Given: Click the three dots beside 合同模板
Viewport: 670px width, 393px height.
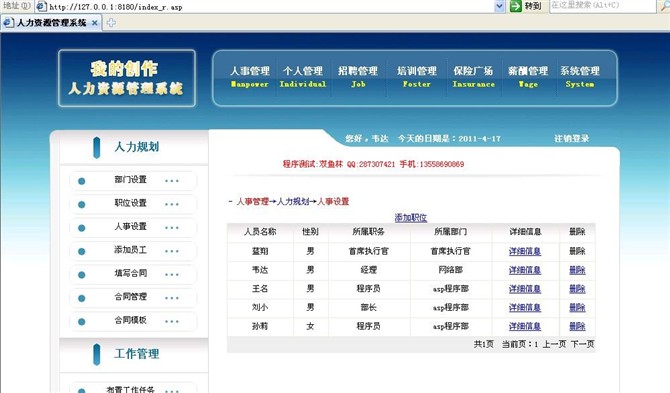Looking at the screenshot, I should [x=172, y=322].
